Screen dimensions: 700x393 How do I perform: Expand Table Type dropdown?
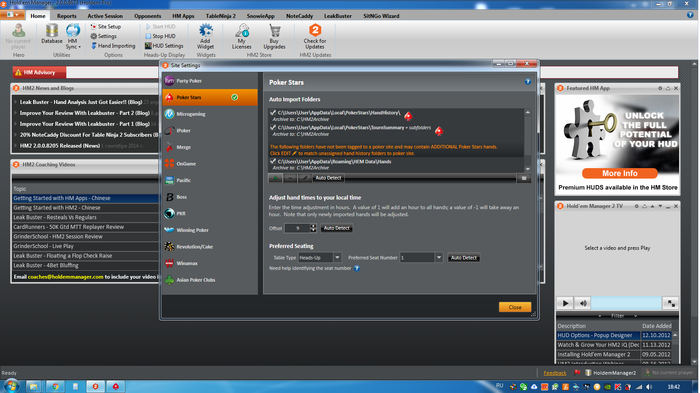pyautogui.click(x=338, y=258)
